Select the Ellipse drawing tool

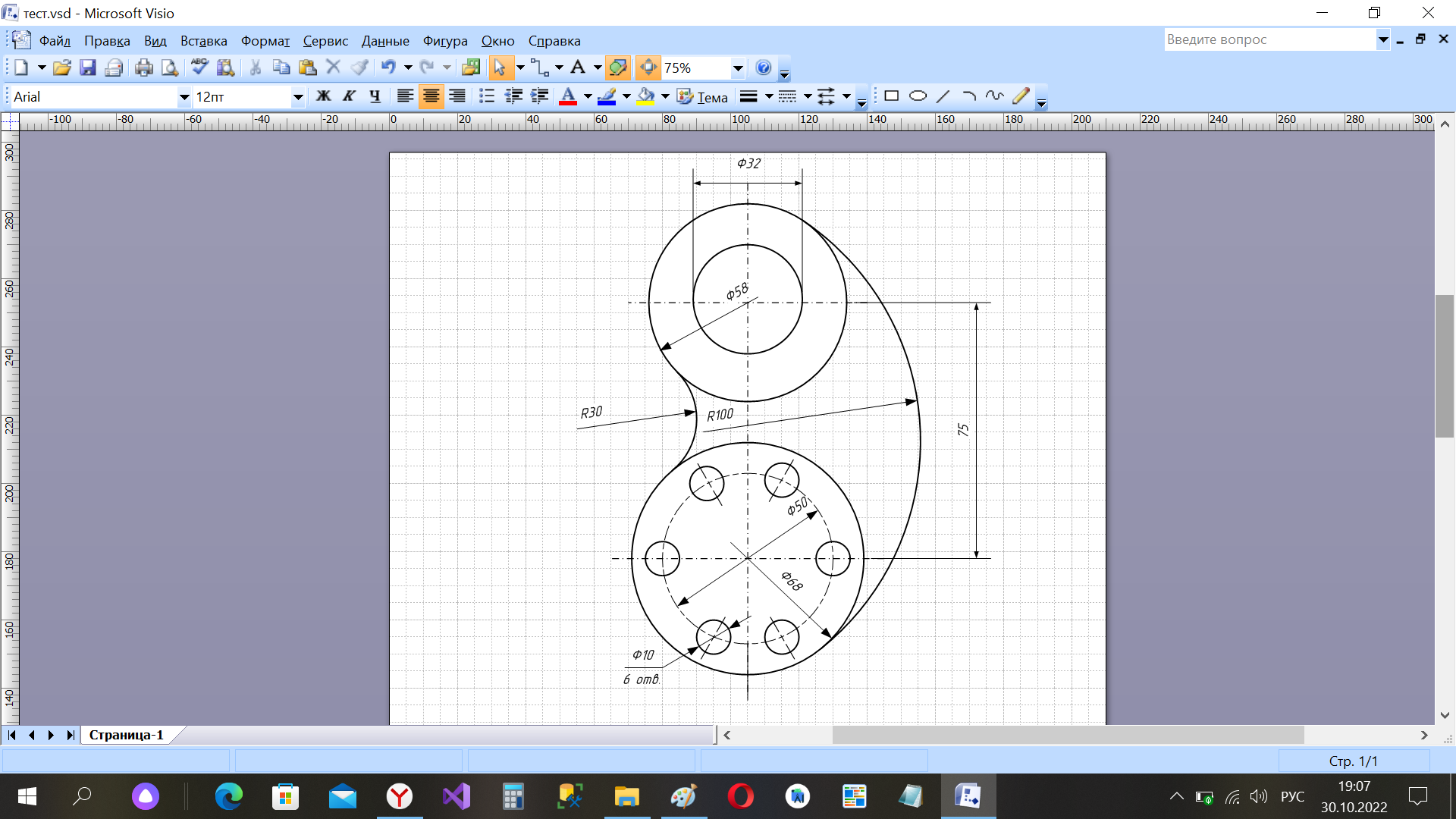pyautogui.click(x=918, y=96)
